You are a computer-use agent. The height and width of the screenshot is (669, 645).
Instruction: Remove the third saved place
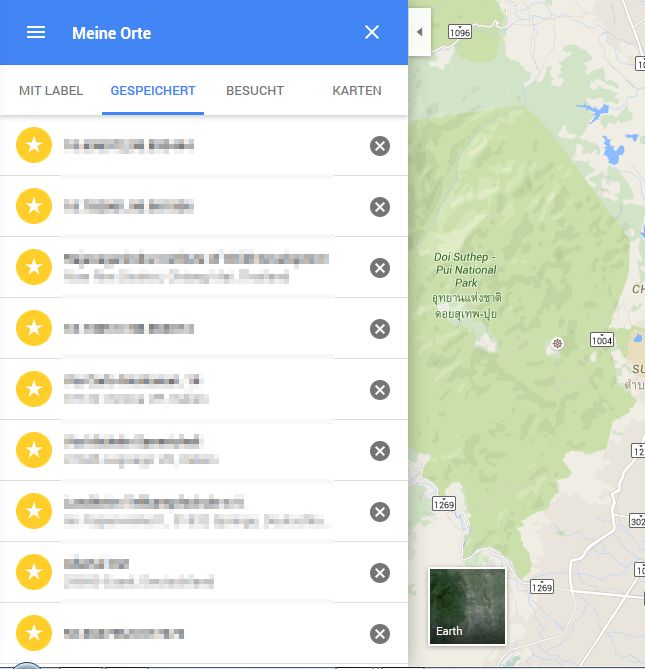coord(380,268)
